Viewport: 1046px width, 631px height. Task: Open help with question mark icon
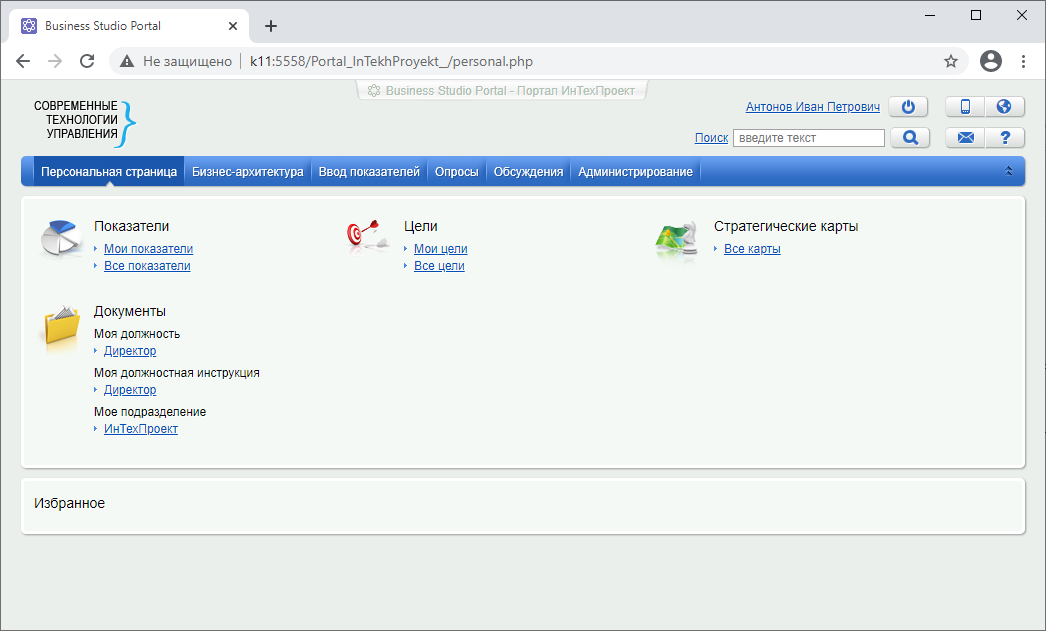click(1005, 138)
